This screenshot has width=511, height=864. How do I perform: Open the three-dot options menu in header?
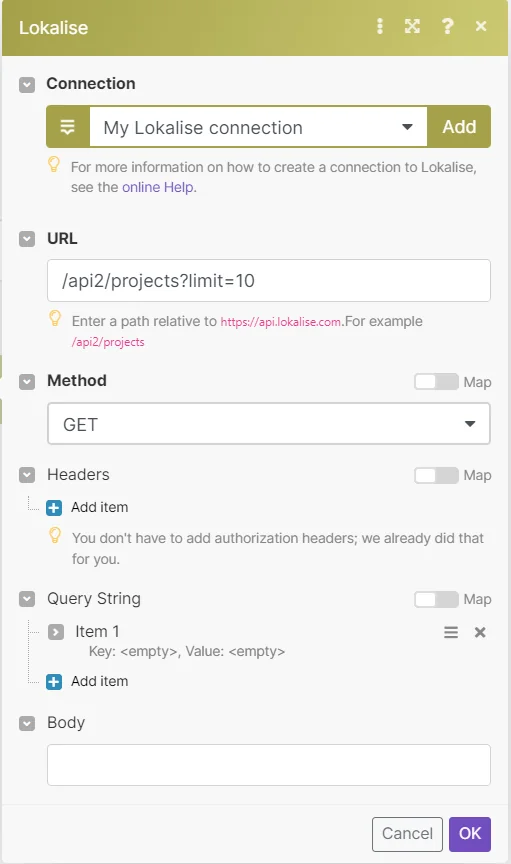(x=379, y=26)
